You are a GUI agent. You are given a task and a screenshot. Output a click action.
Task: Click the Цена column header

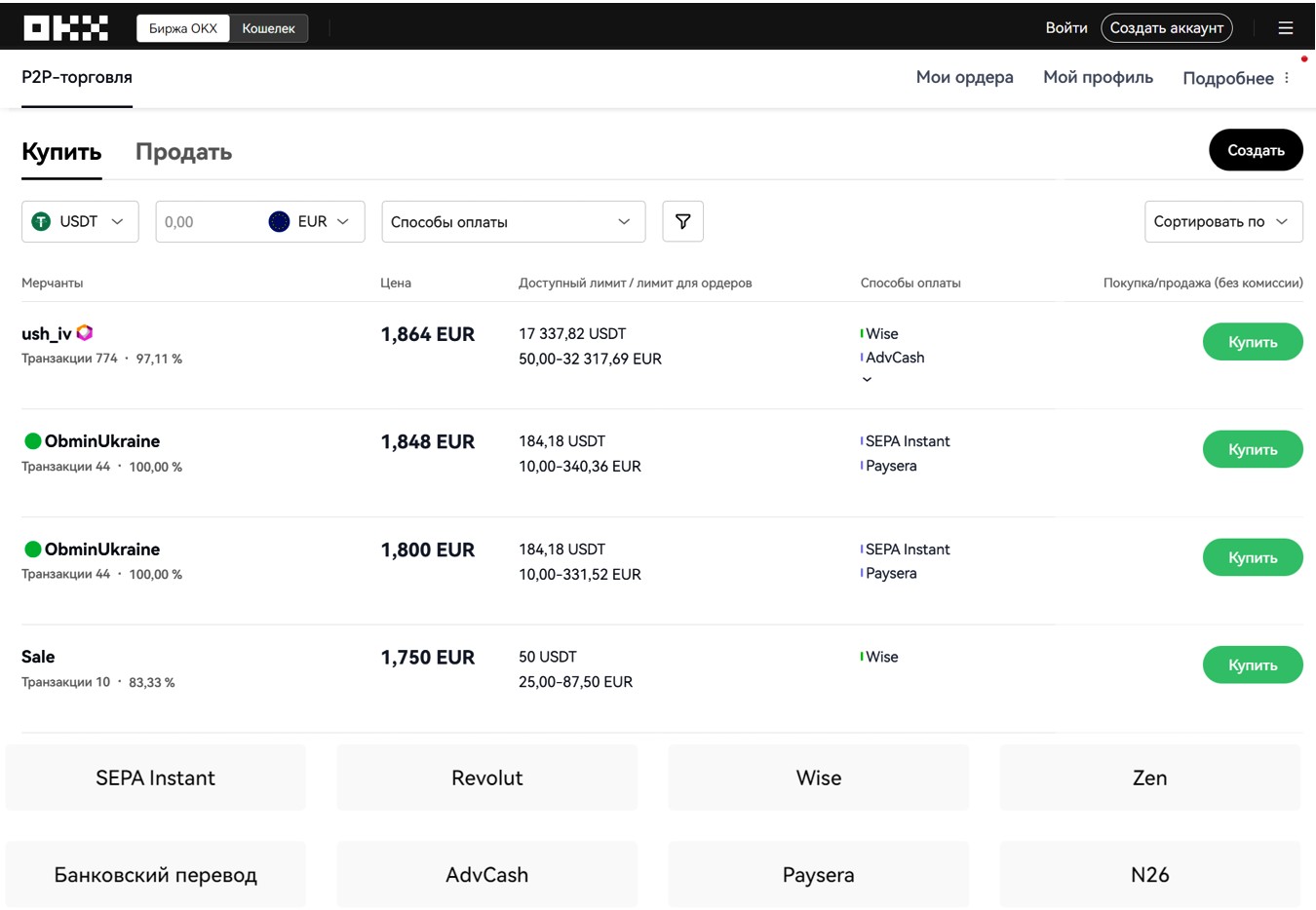(x=396, y=283)
